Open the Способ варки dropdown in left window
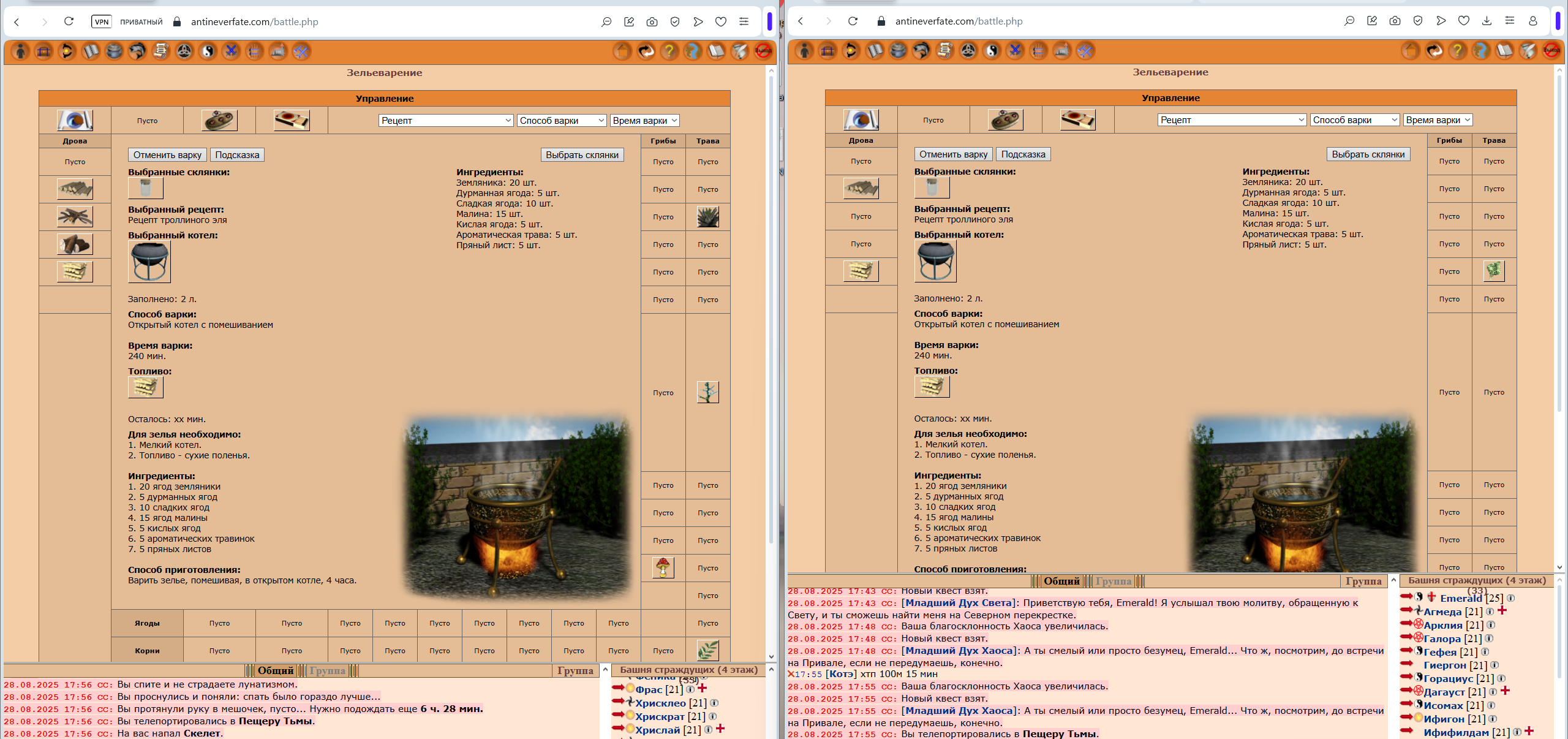This screenshot has width=1568, height=739. tap(562, 121)
